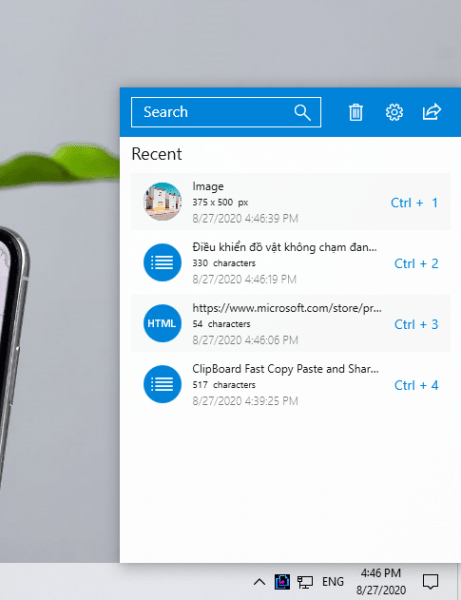Click the share arrow icon
Viewport: 461px width, 600px height.
[x=432, y=112]
